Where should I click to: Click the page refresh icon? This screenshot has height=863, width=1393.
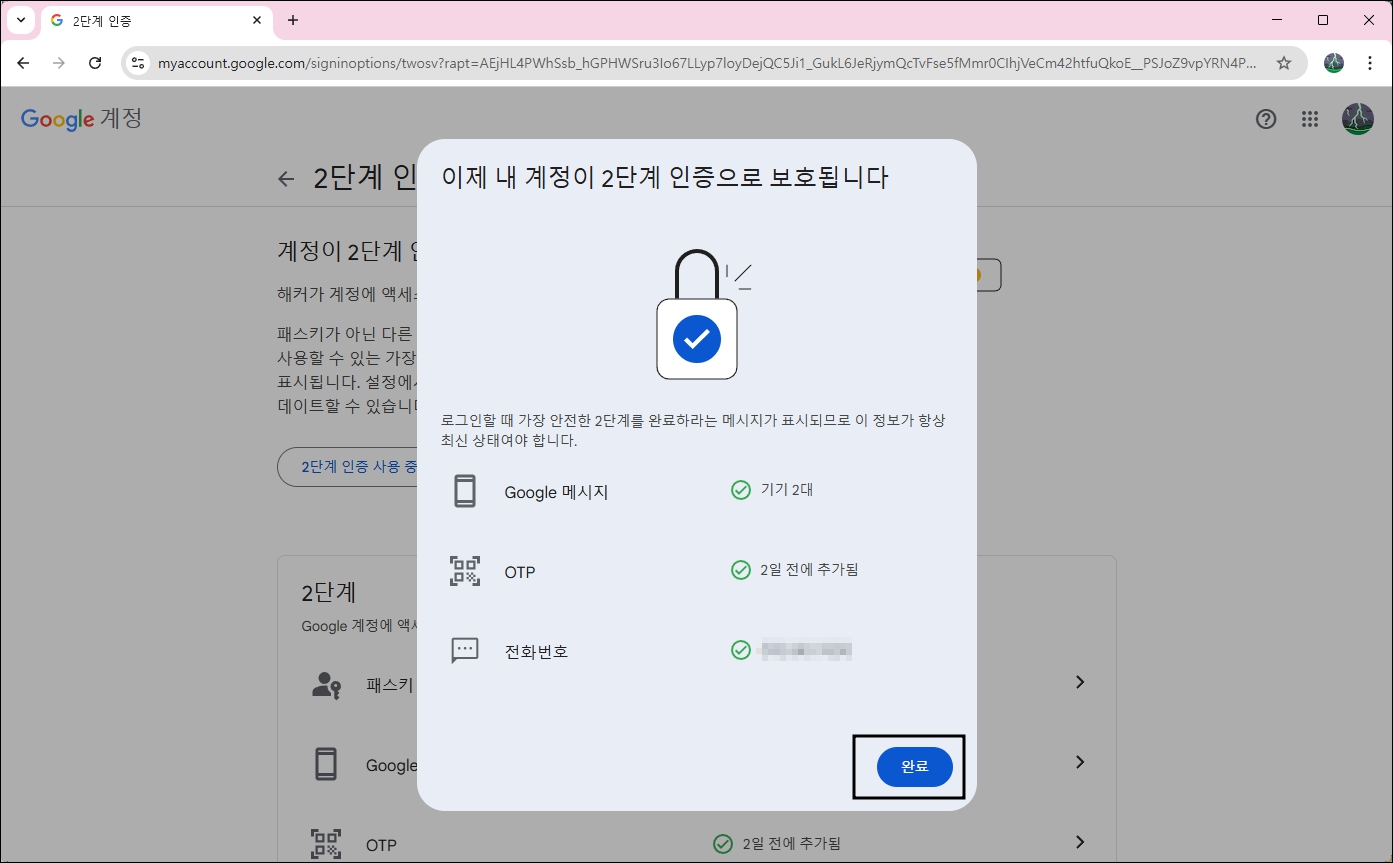(x=95, y=62)
